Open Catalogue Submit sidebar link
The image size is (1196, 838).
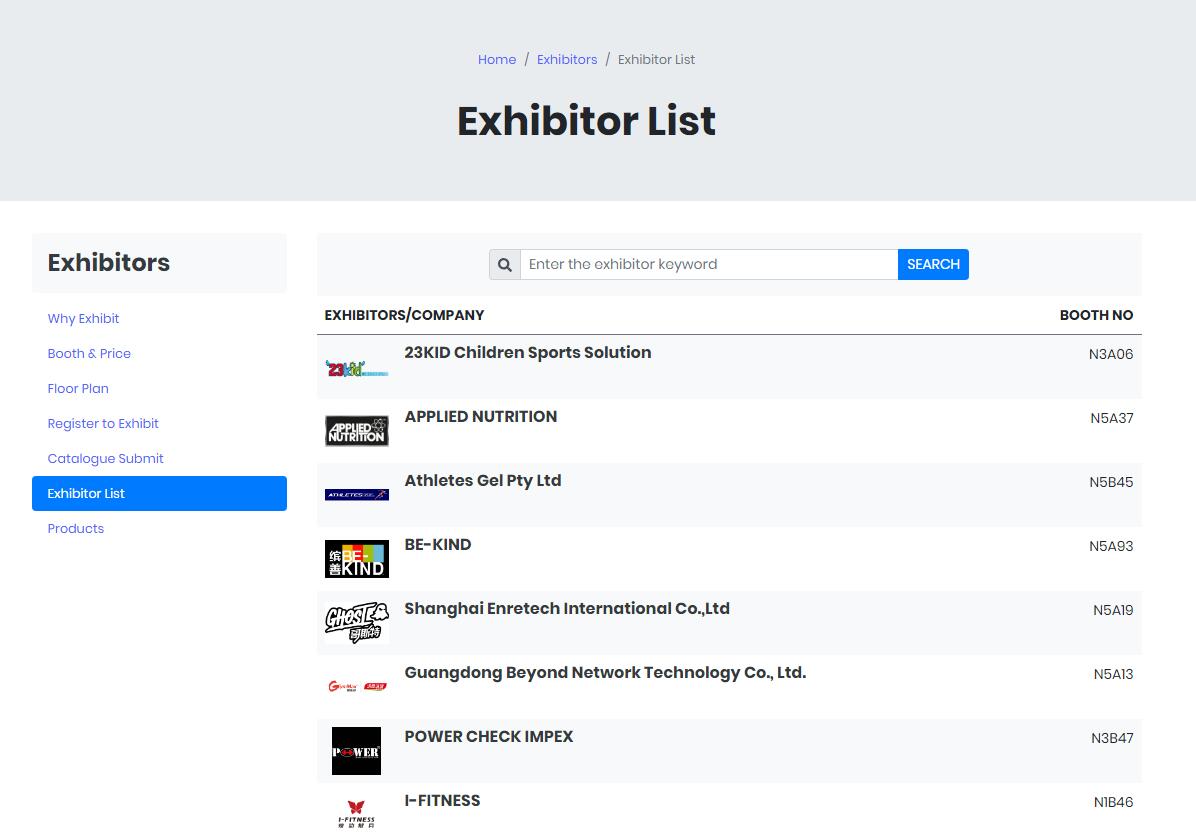105,459
